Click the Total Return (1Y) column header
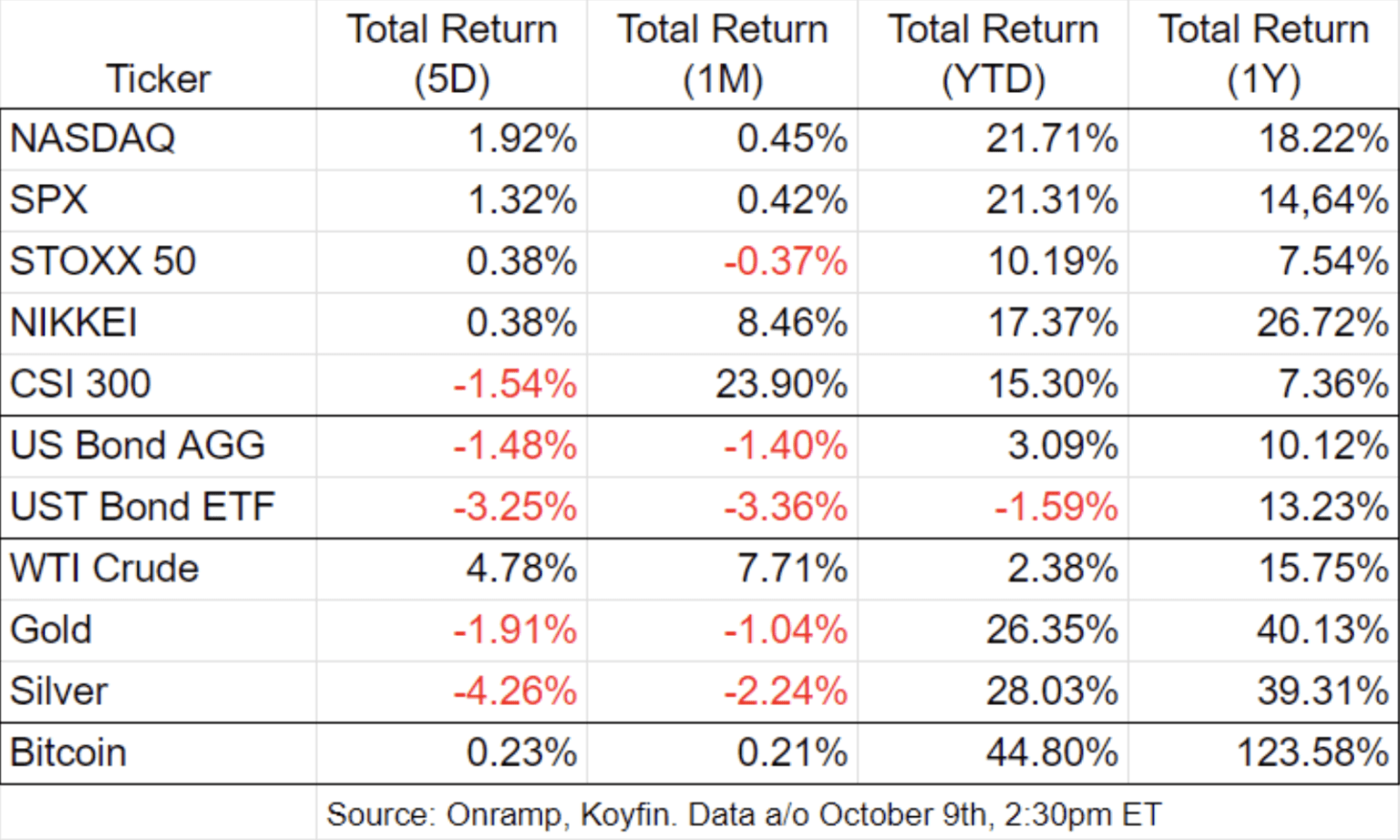The width and height of the screenshot is (1400, 840). click(x=1263, y=54)
